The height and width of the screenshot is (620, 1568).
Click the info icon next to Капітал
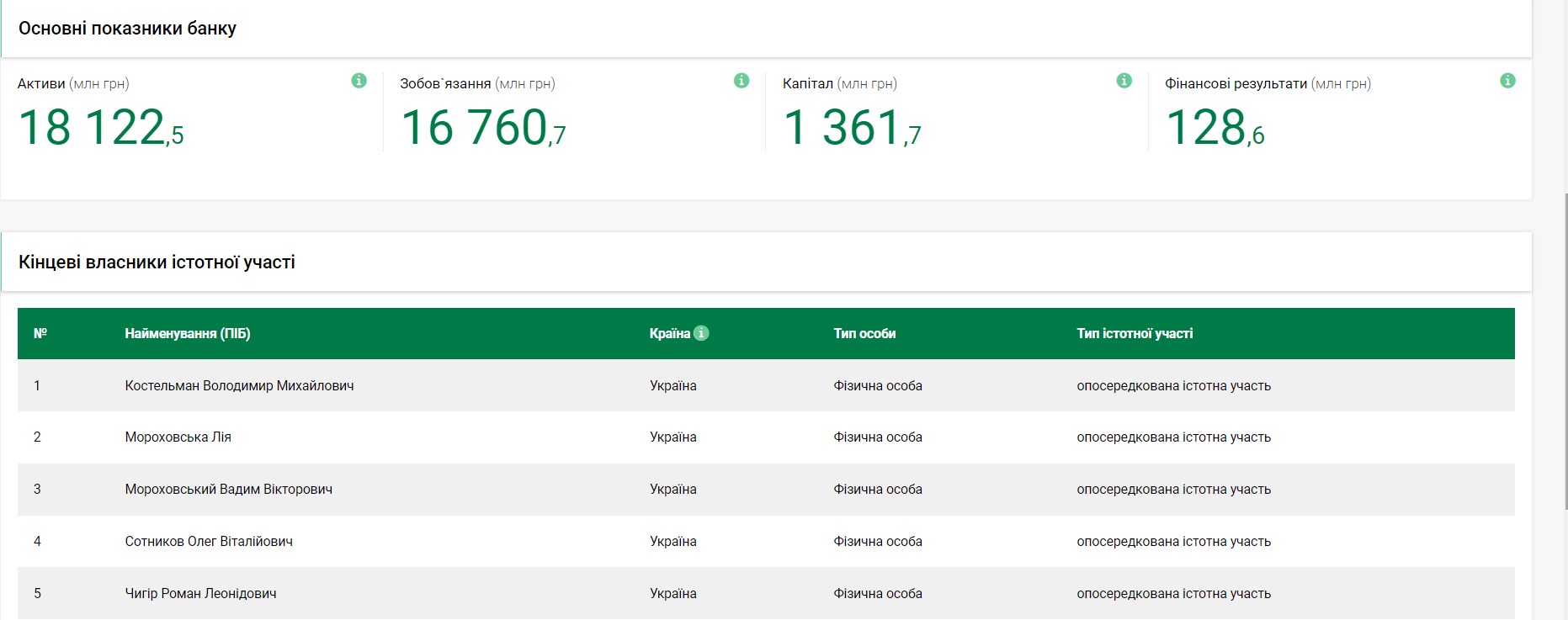(x=1124, y=81)
